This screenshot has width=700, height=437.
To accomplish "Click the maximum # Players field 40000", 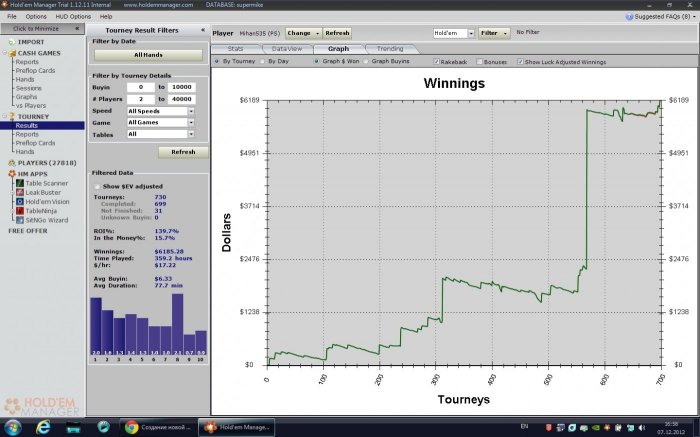I will pyautogui.click(x=181, y=99).
